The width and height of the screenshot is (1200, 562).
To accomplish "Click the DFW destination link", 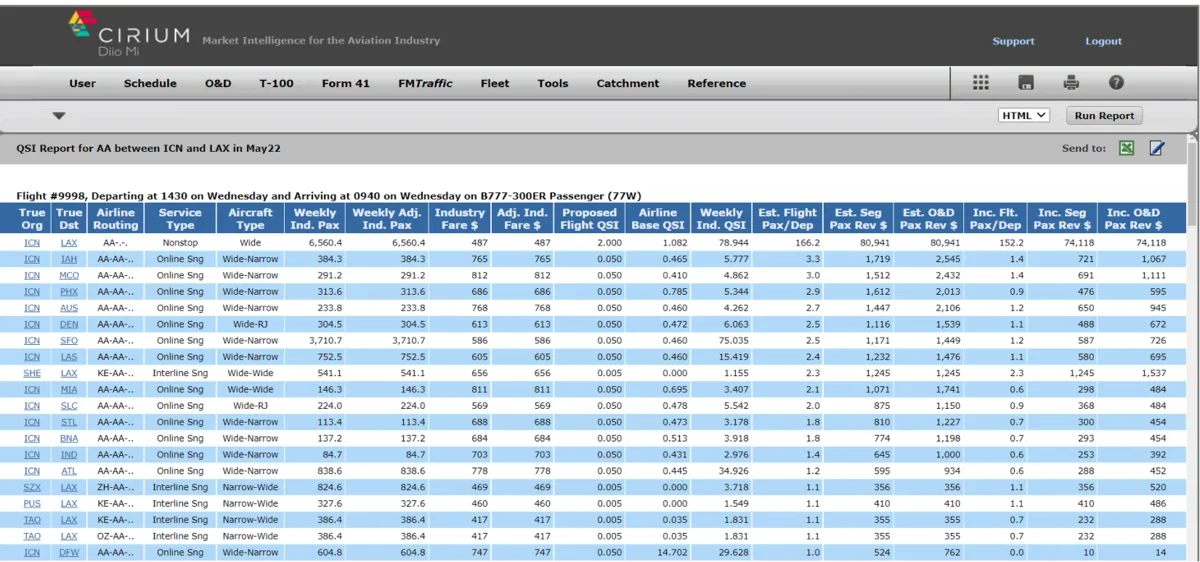I will click(x=69, y=552).
